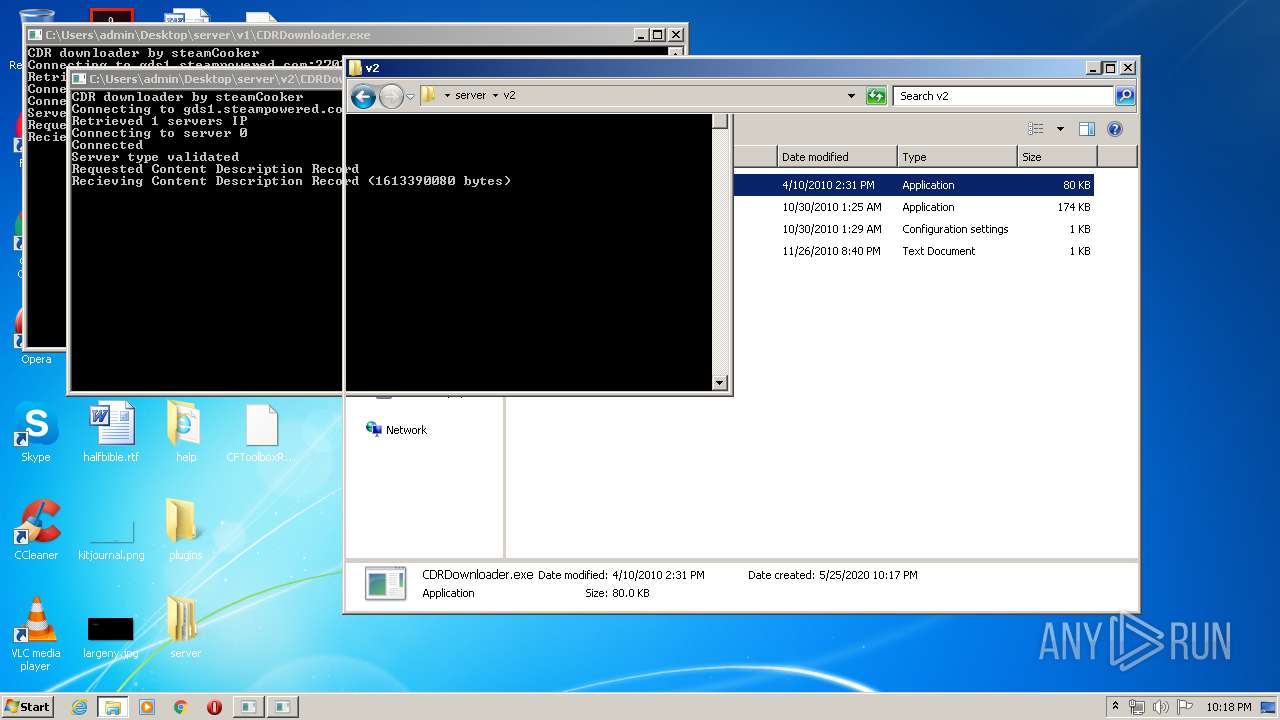Viewport: 1280px width, 720px height.
Task: Minimize the v1 CDRDownloader console window
Action: point(641,35)
